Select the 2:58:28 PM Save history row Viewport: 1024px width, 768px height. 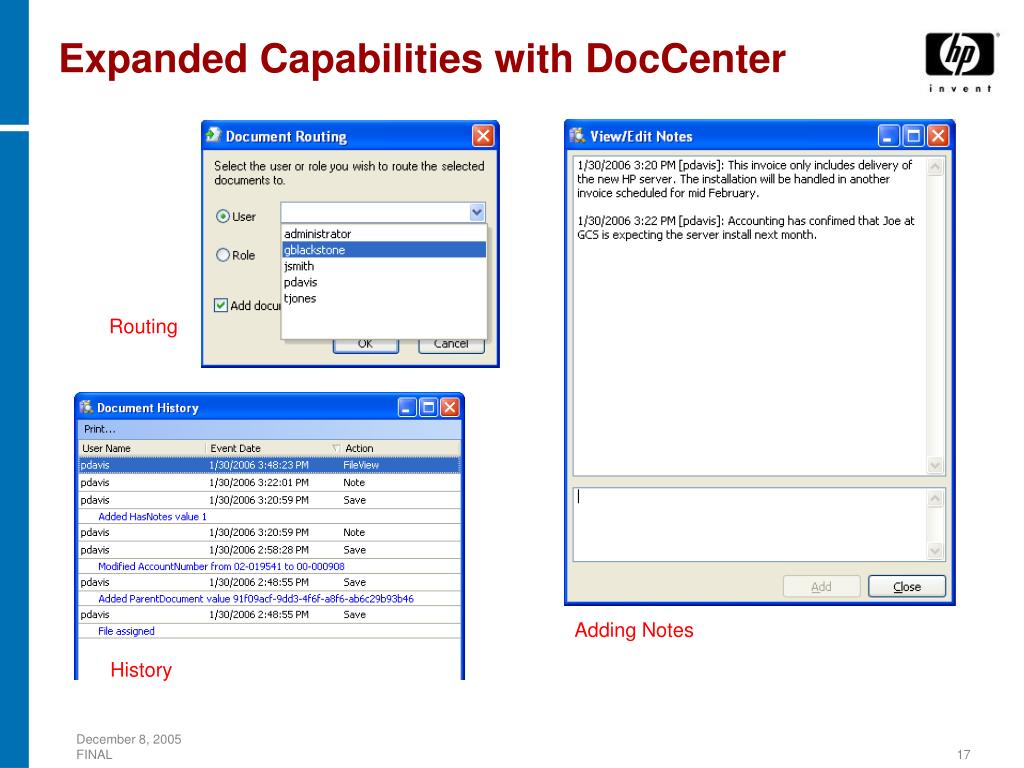point(270,550)
